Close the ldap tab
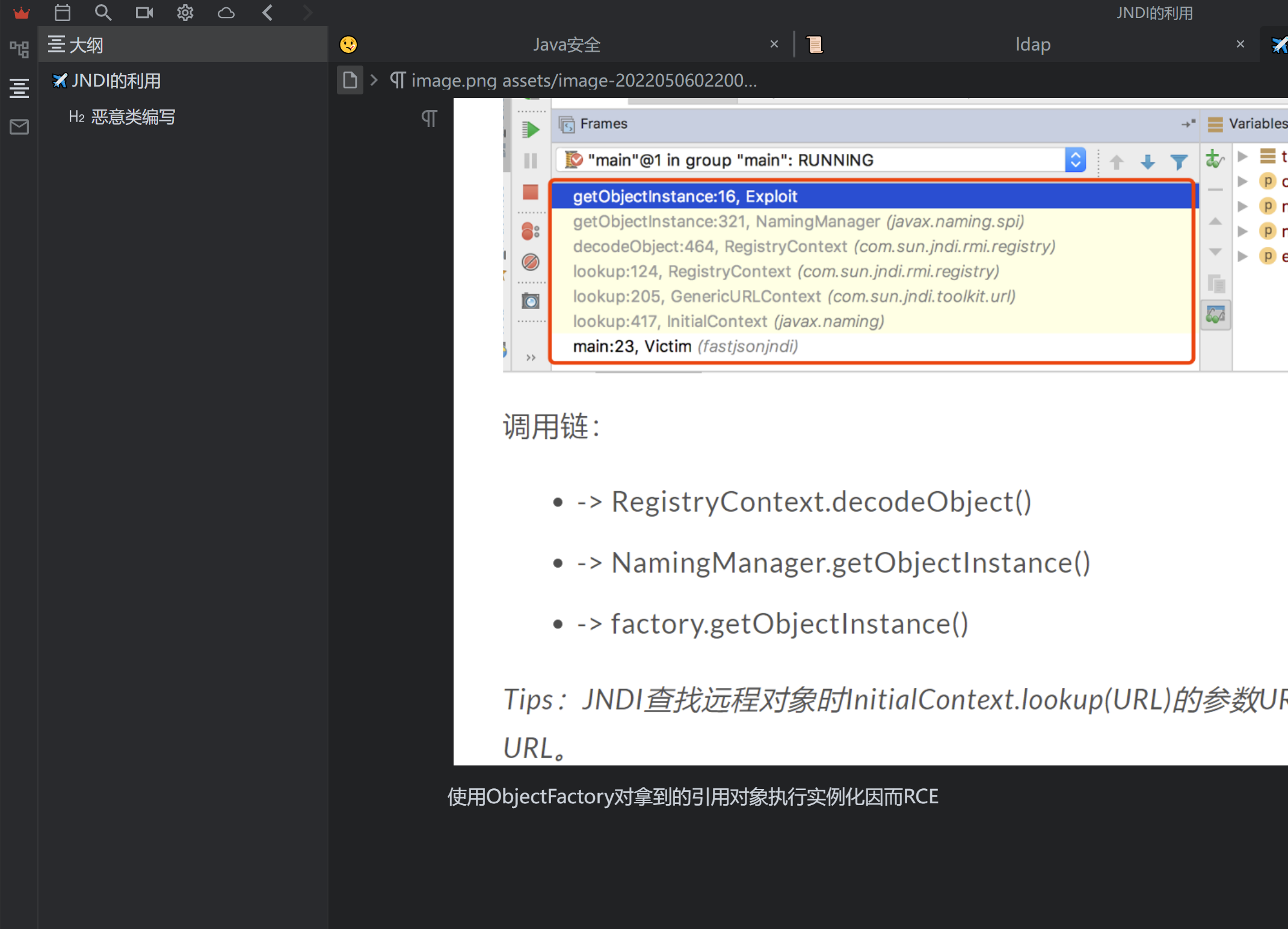The height and width of the screenshot is (929, 1288). (x=1240, y=44)
